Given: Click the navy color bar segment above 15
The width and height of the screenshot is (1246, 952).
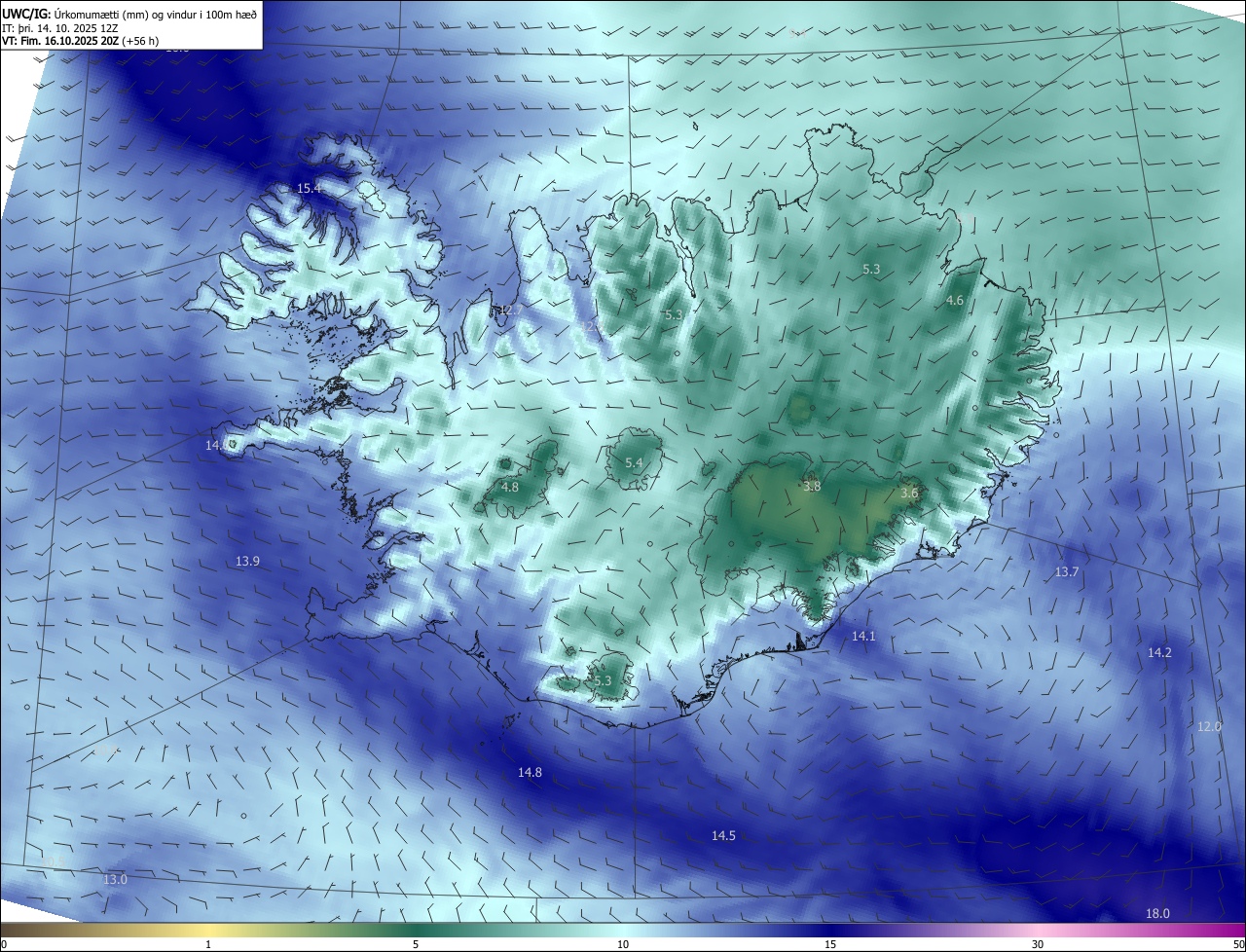Looking at the screenshot, I should click(x=830, y=930).
